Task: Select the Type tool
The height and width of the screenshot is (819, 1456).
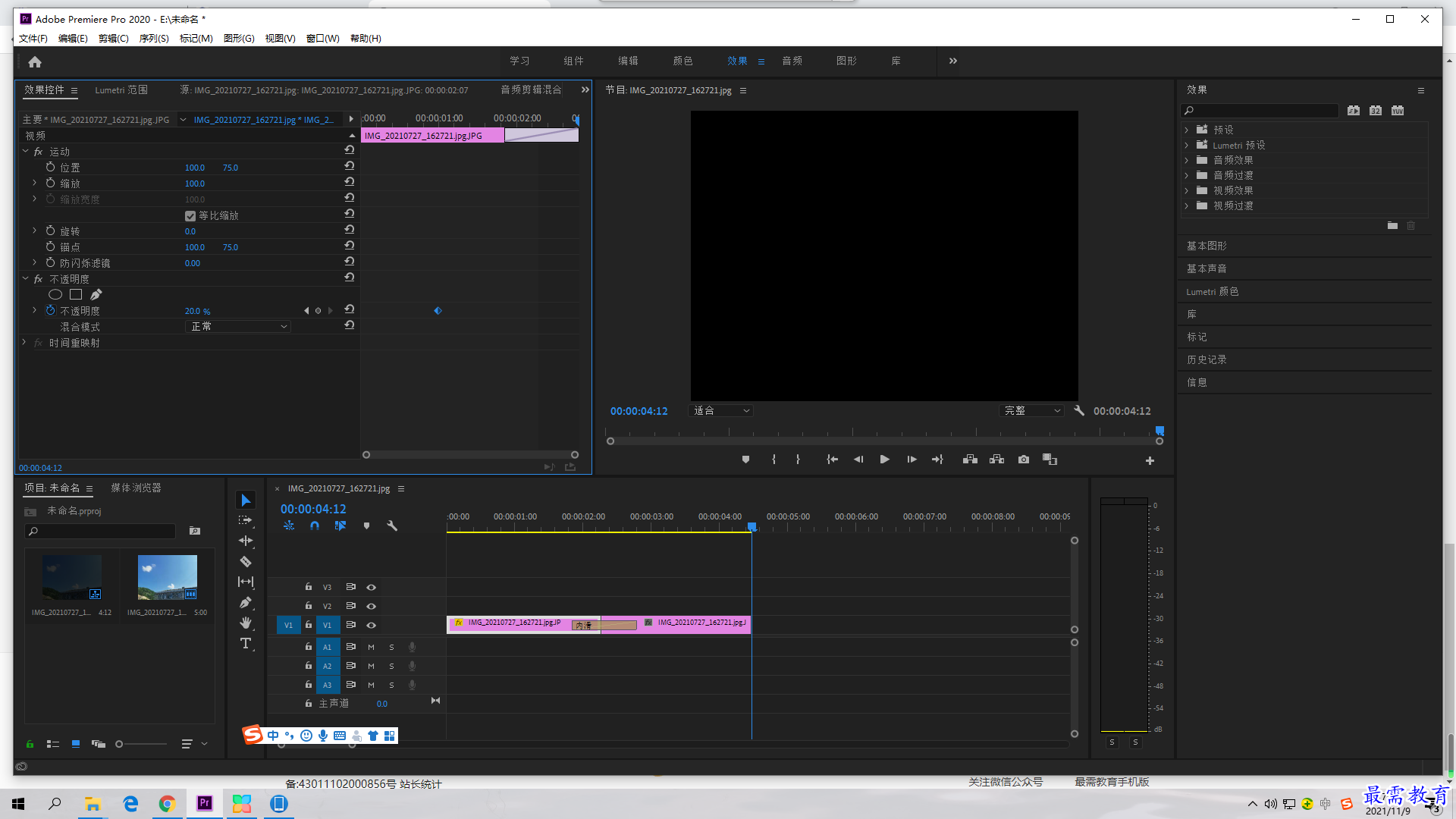Action: (246, 643)
